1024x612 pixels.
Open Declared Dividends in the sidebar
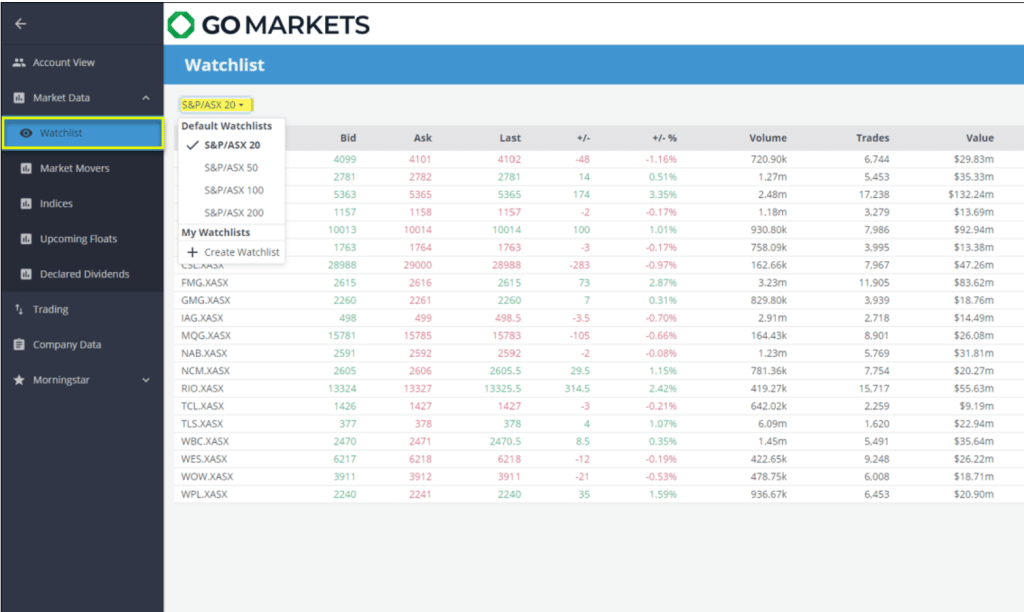pos(82,274)
